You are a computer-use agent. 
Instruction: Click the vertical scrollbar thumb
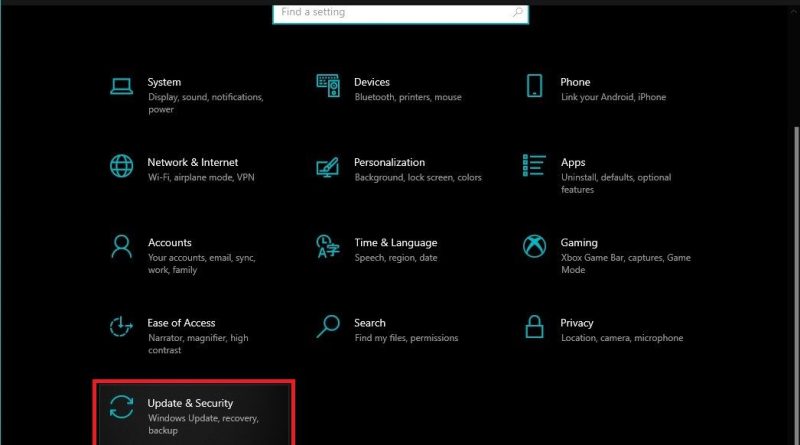(x=796, y=286)
